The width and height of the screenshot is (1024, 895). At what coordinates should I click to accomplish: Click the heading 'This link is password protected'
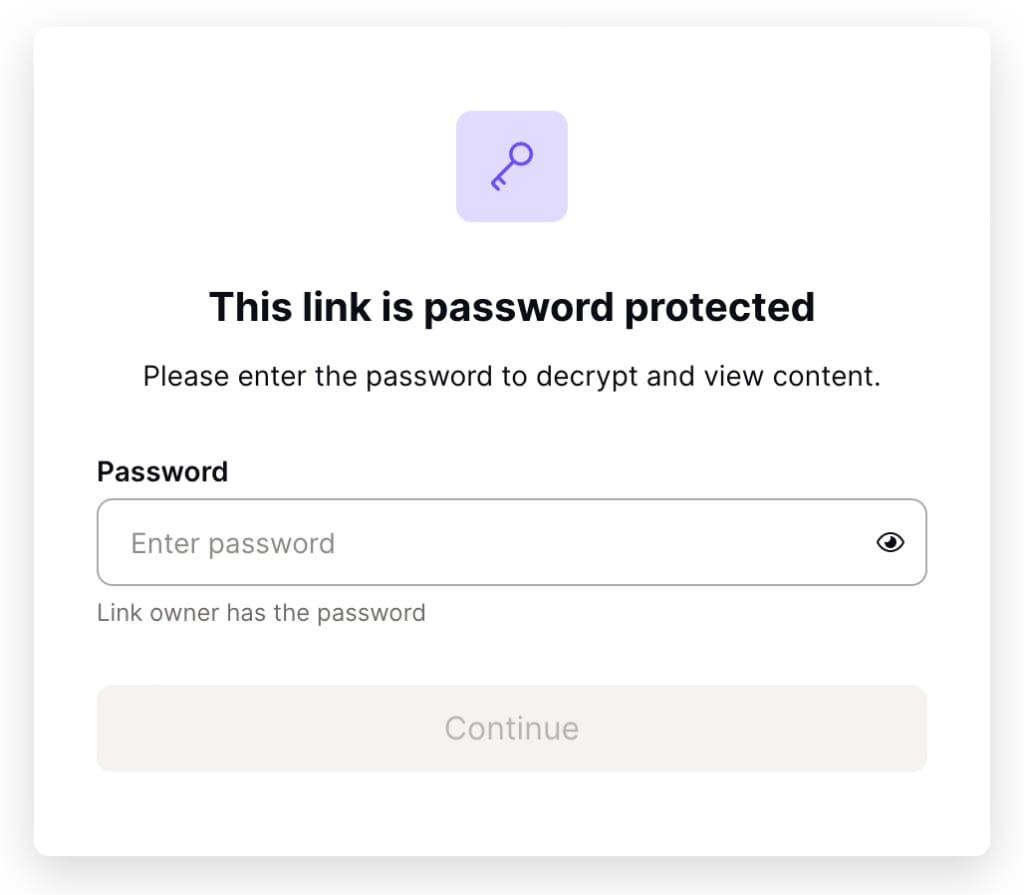tap(511, 307)
